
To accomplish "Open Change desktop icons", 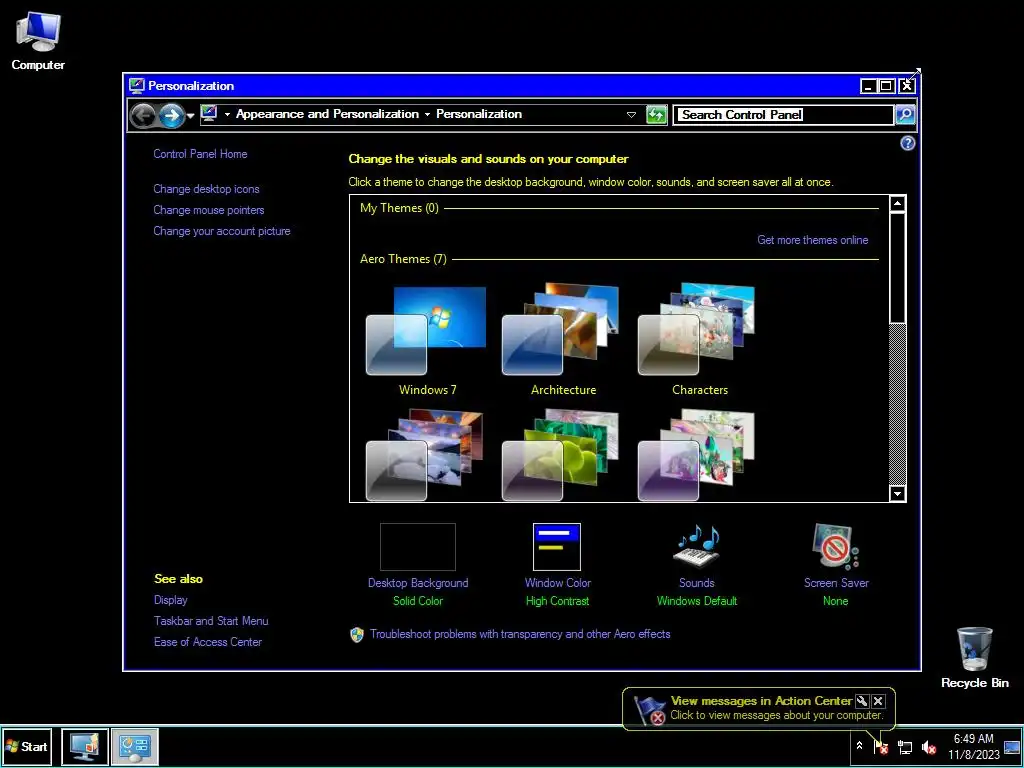I will (x=206, y=189).
